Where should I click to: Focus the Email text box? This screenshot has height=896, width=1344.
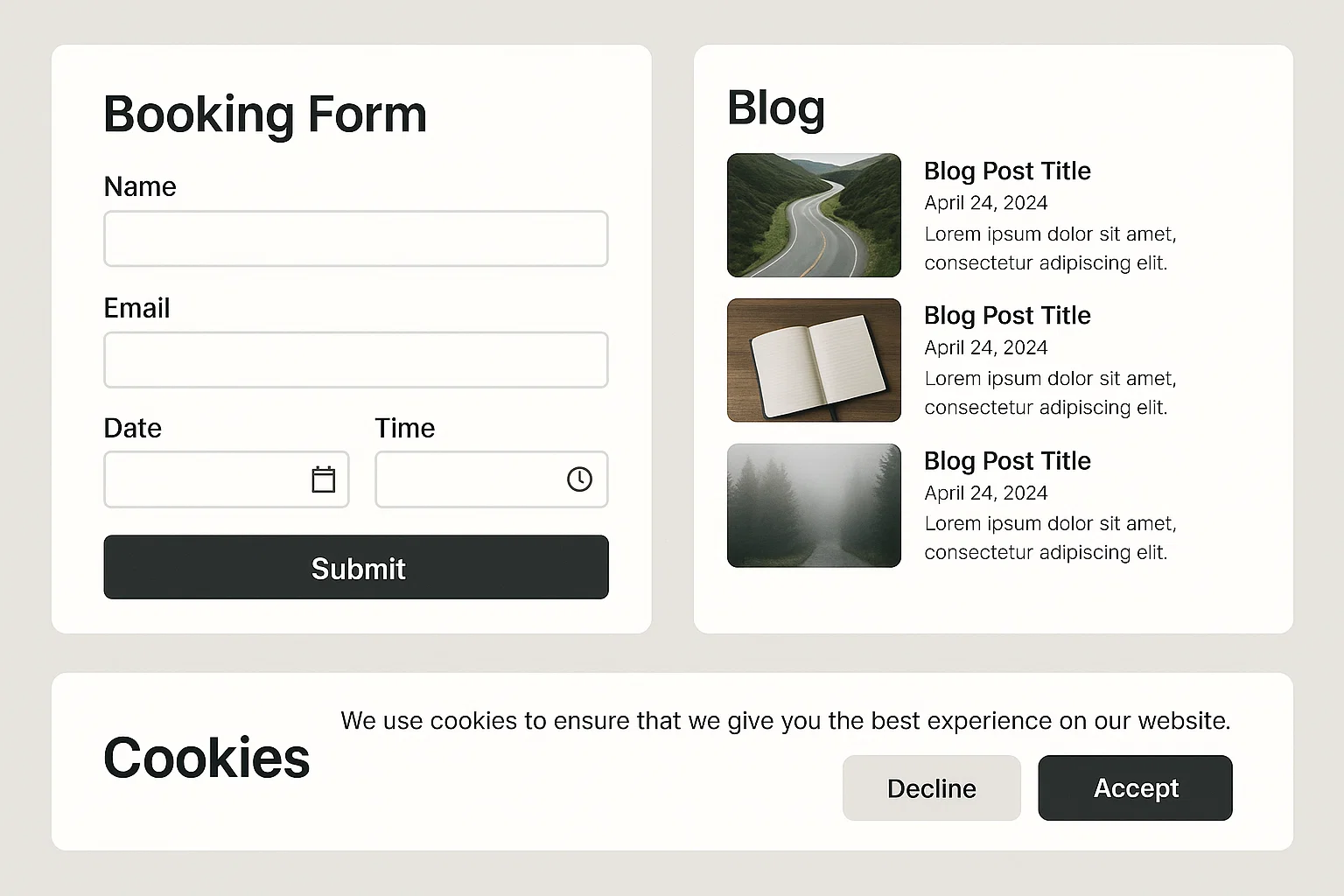click(x=355, y=360)
